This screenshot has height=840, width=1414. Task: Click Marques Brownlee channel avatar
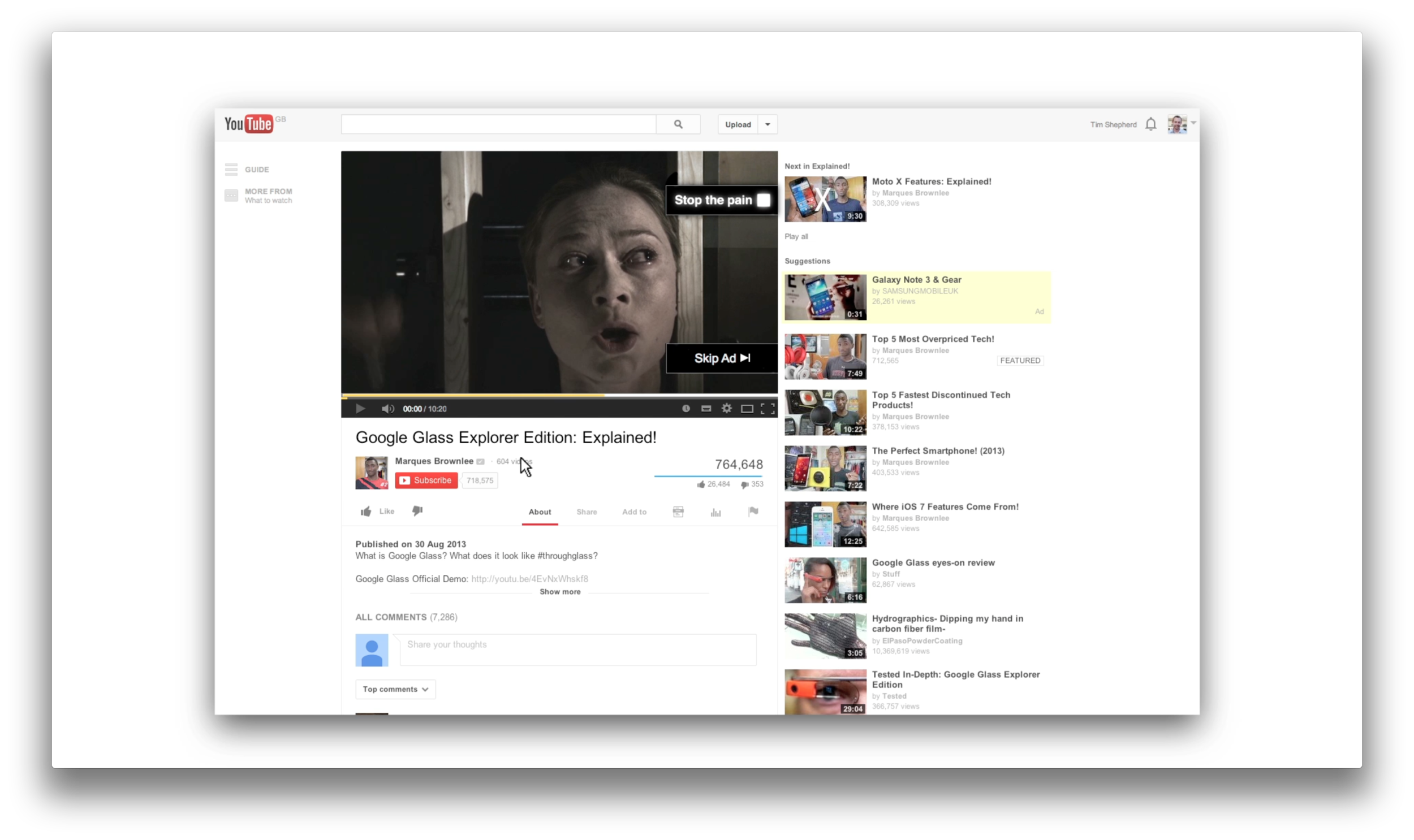[372, 473]
